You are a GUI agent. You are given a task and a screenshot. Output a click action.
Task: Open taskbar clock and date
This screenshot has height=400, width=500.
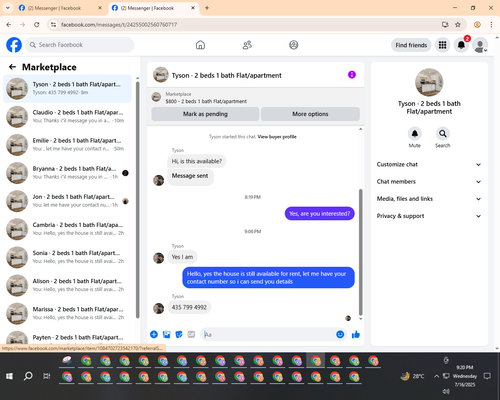pyautogui.click(x=465, y=376)
